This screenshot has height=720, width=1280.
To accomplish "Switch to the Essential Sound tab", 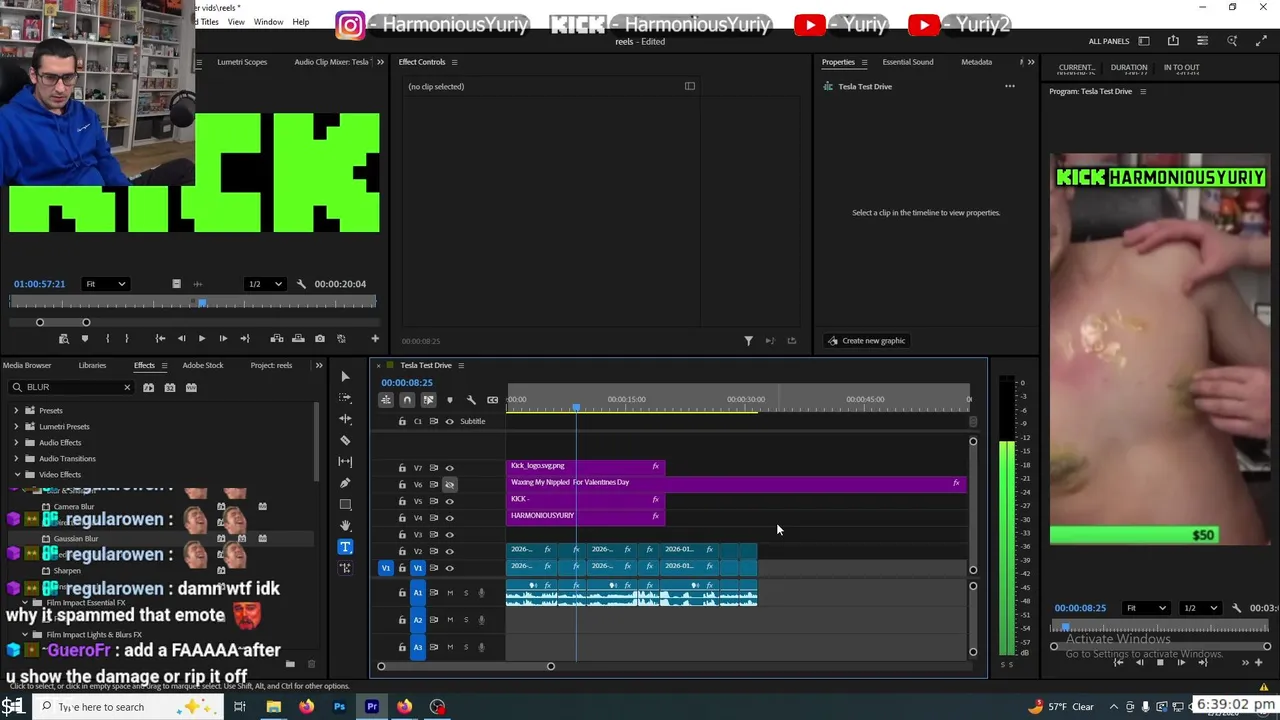I will [x=908, y=62].
